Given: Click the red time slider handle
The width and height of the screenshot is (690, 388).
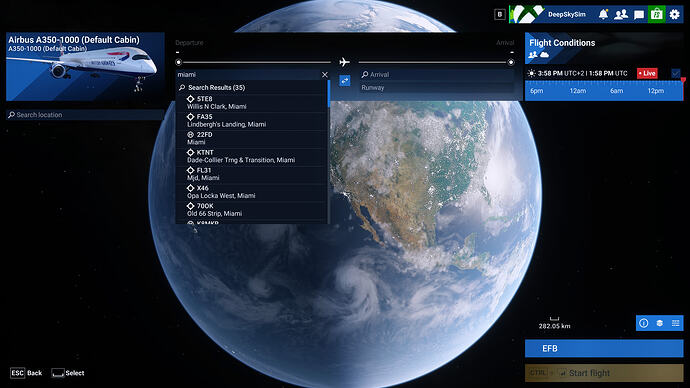Looking at the screenshot, I should tap(683, 81).
